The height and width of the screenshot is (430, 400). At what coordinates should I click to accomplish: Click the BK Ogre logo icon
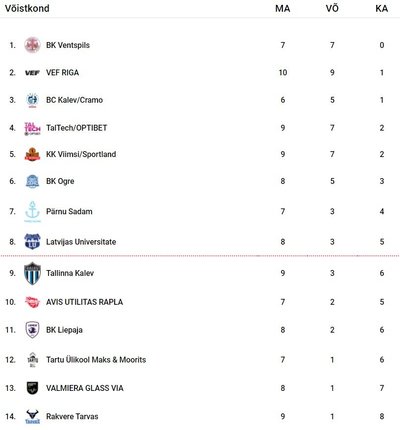[x=32, y=181]
